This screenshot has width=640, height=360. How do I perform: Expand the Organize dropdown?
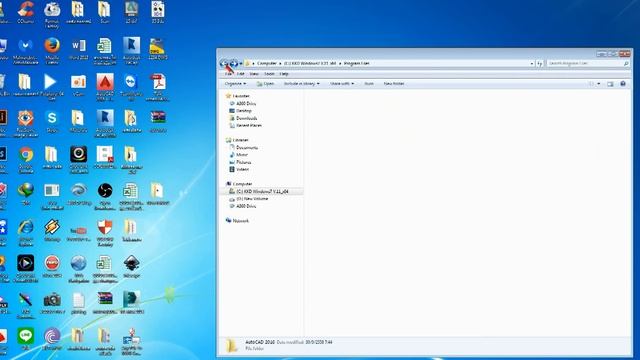pos(235,84)
